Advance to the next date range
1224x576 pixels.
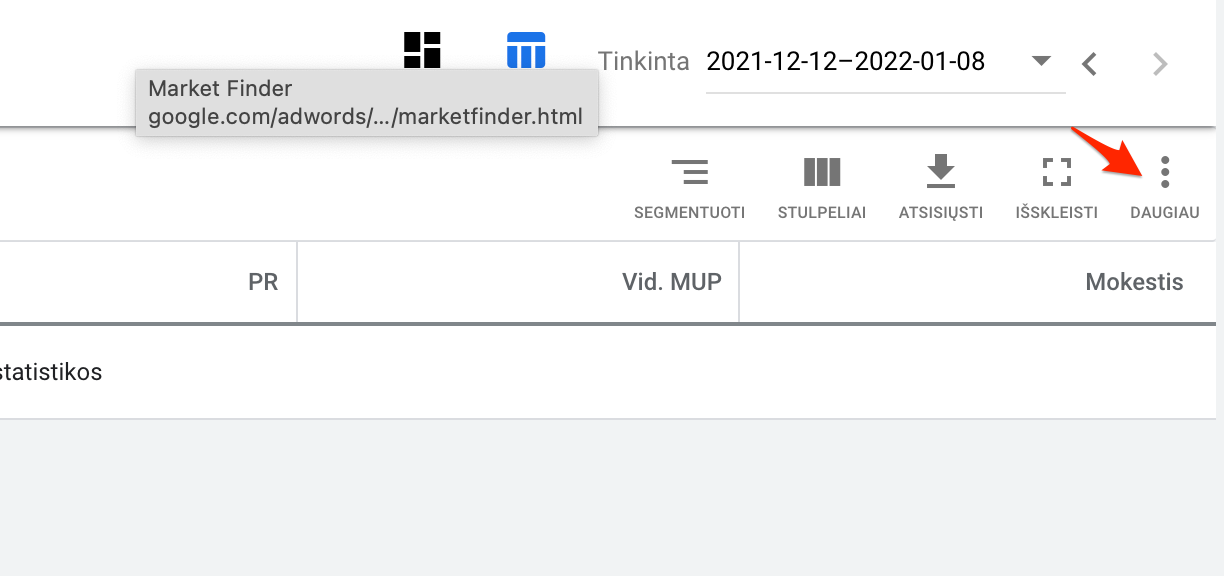(1160, 64)
